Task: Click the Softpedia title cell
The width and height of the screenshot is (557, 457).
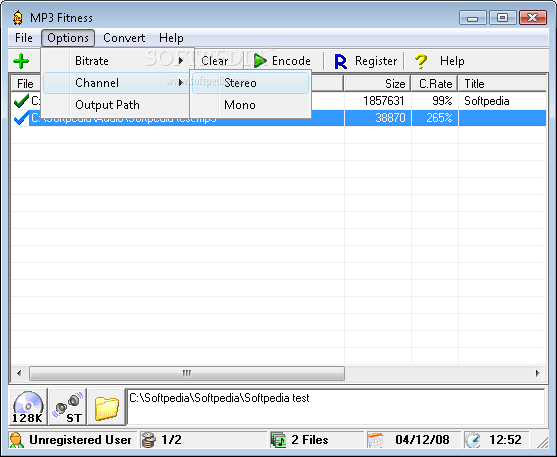Action: pyautogui.click(x=487, y=101)
